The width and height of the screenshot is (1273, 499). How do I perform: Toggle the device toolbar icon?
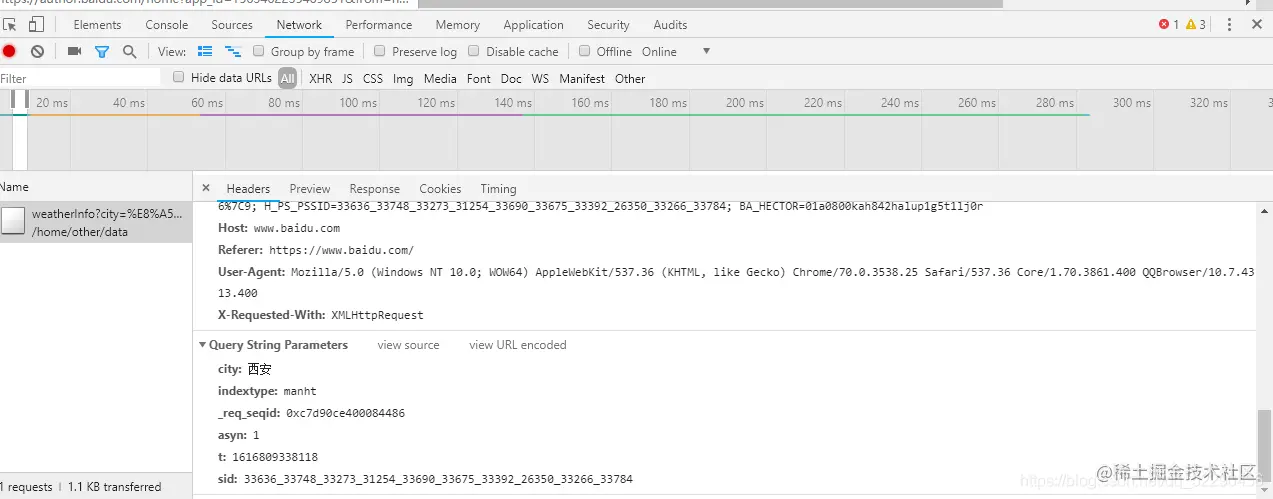click(36, 25)
